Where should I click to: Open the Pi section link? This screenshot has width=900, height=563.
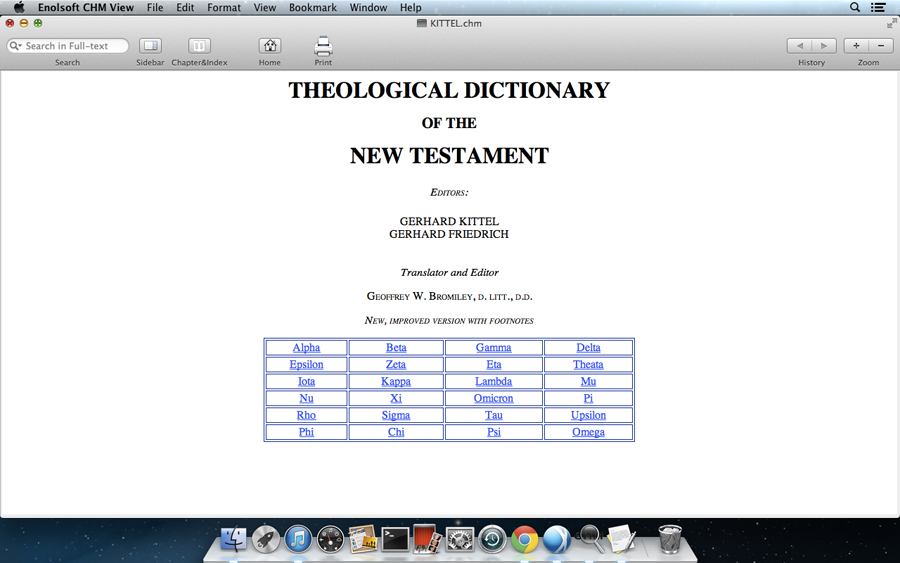588,398
